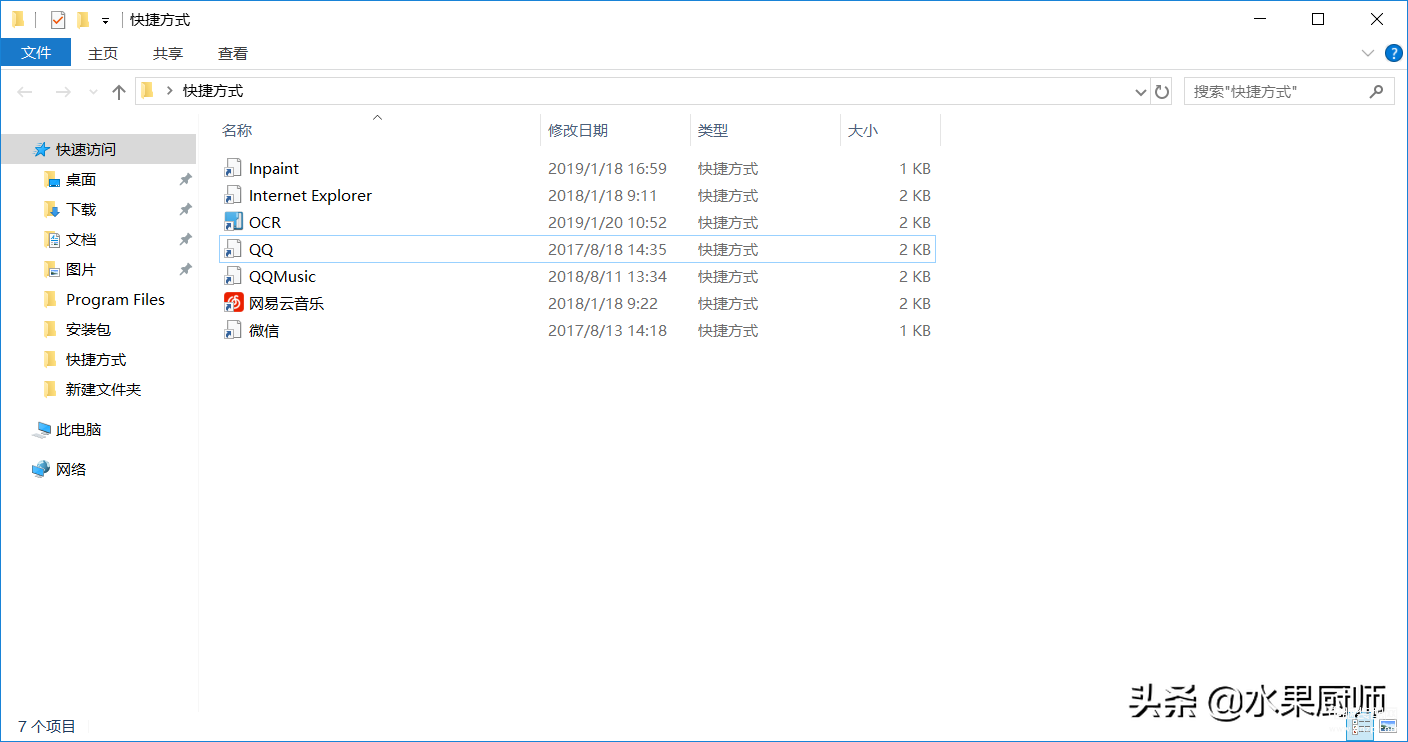Click the 下载 folder icon in sidebar
1408x742 pixels.
52,209
